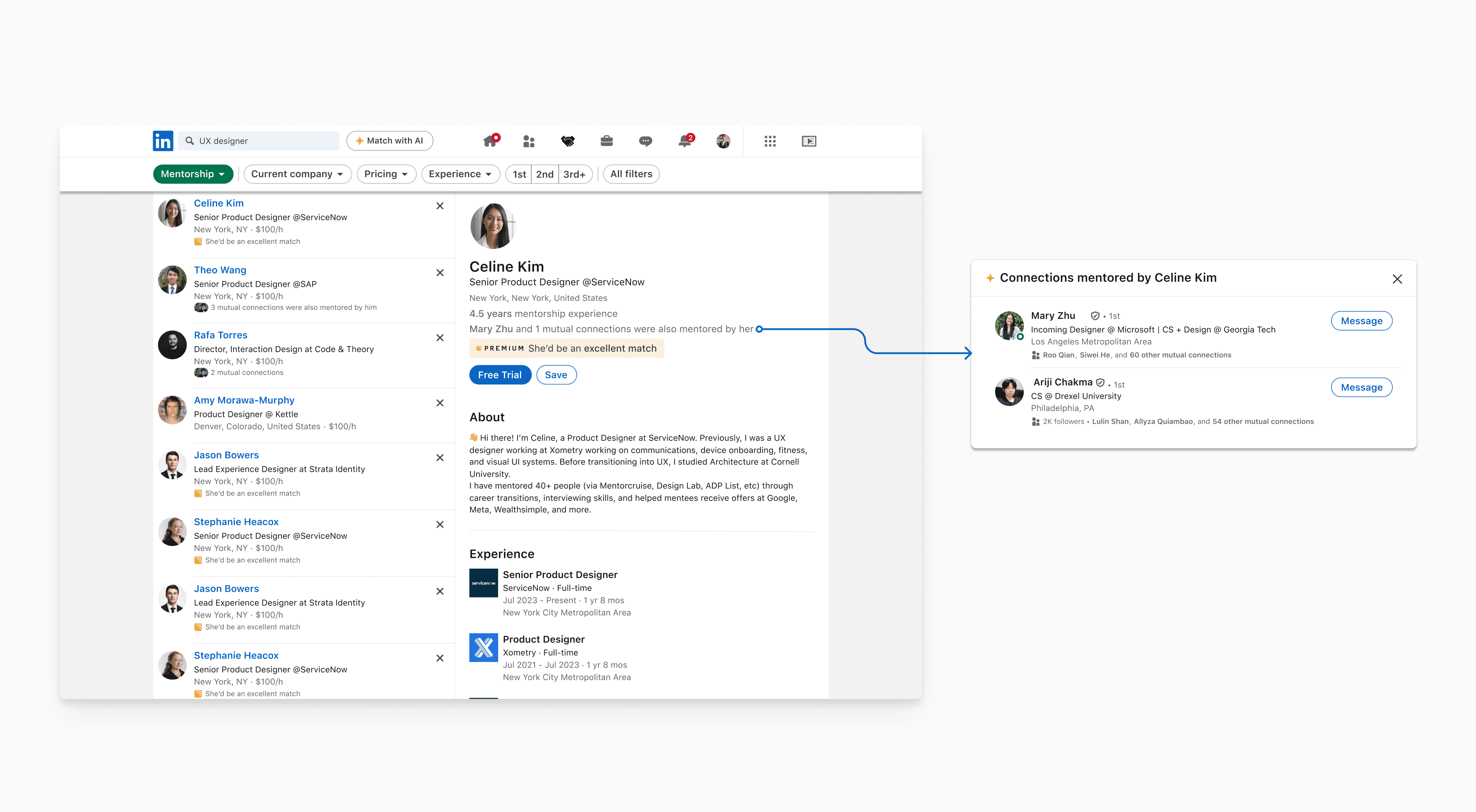Image resolution: width=1476 pixels, height=812 pixels.
Task: Open My Network people icon
Action: click(529, 141)
